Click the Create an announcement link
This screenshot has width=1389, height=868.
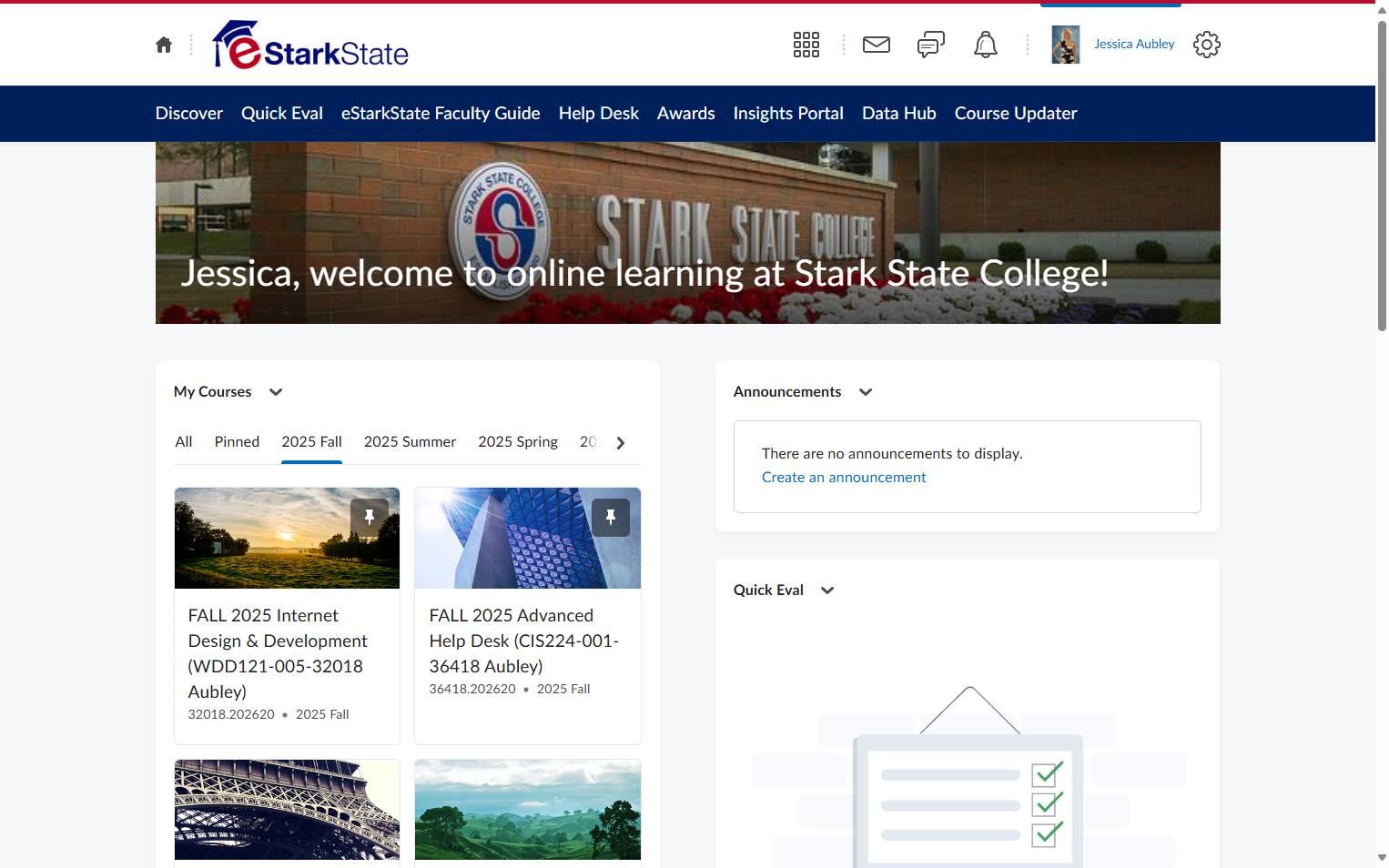[x=844, y=478]
